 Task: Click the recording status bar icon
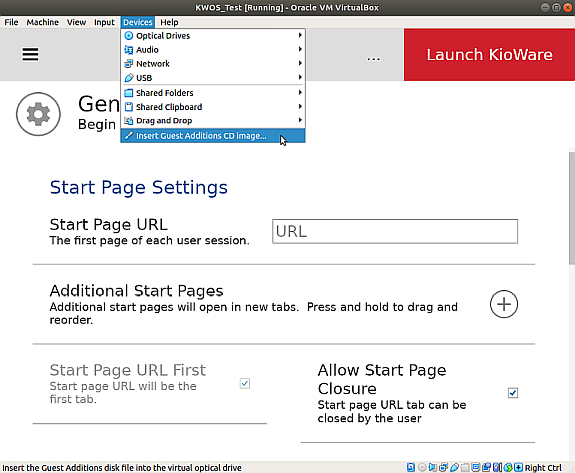pyautogui.click(x=487, y=467)
